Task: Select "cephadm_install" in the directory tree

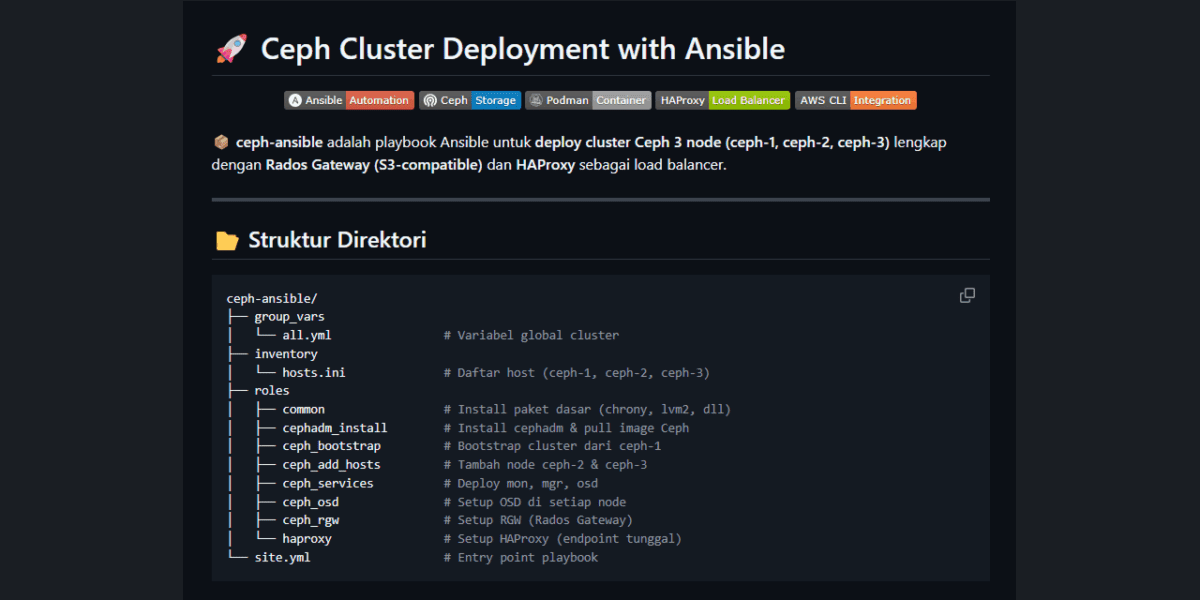Action: click(335, 428)
